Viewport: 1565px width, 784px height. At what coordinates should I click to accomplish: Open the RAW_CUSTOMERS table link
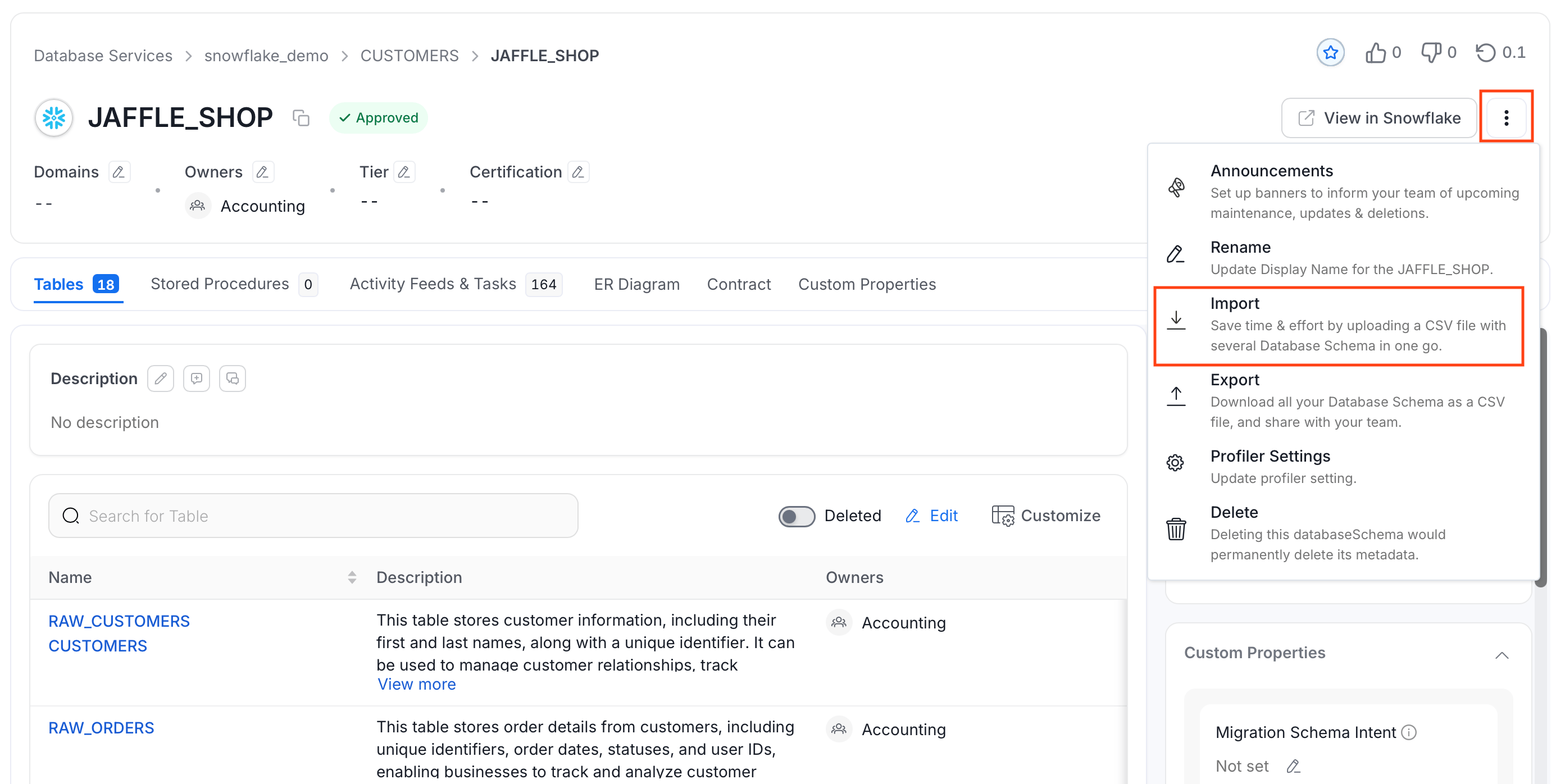[x=119, y=621]
